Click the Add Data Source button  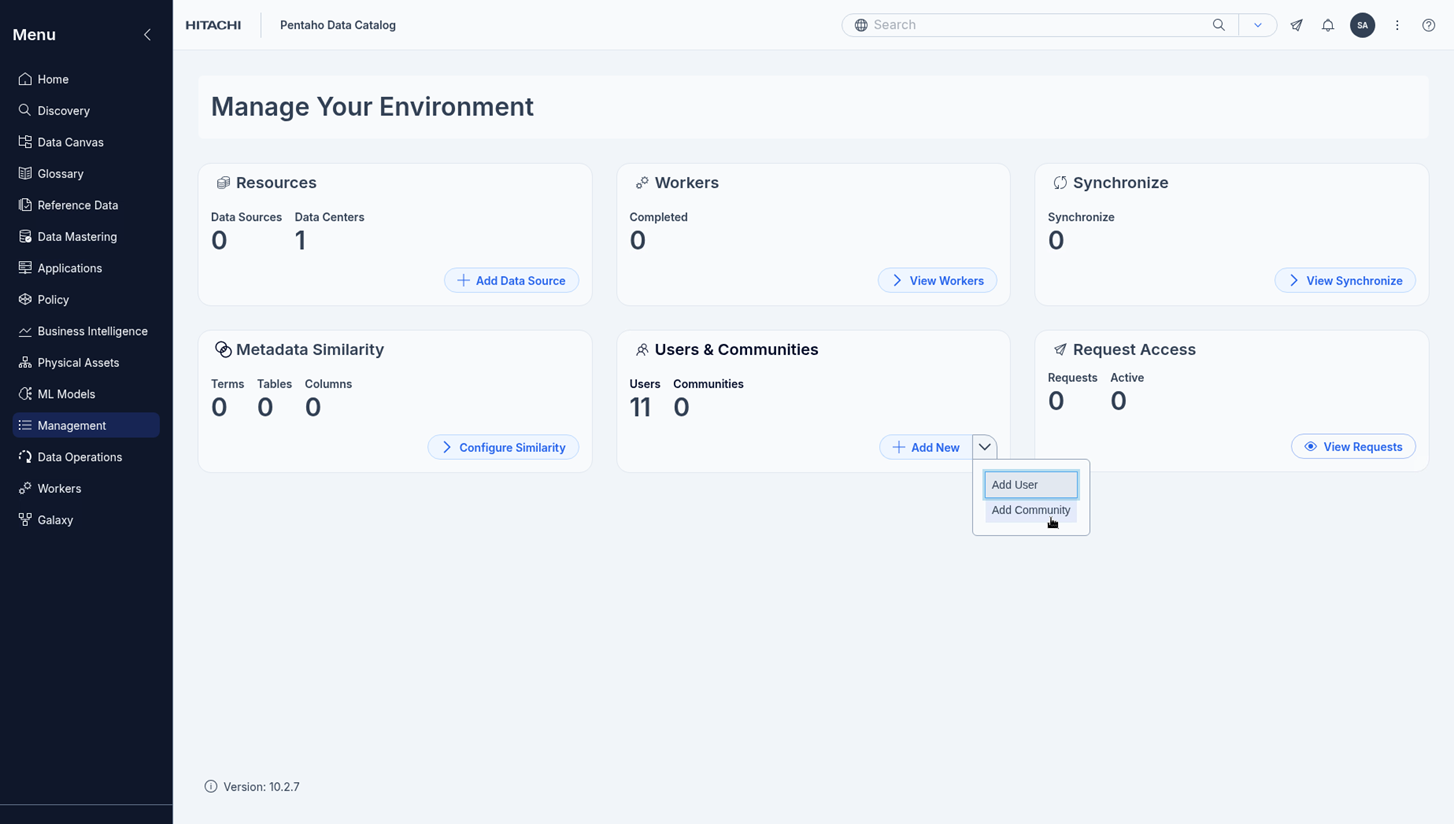511,281
